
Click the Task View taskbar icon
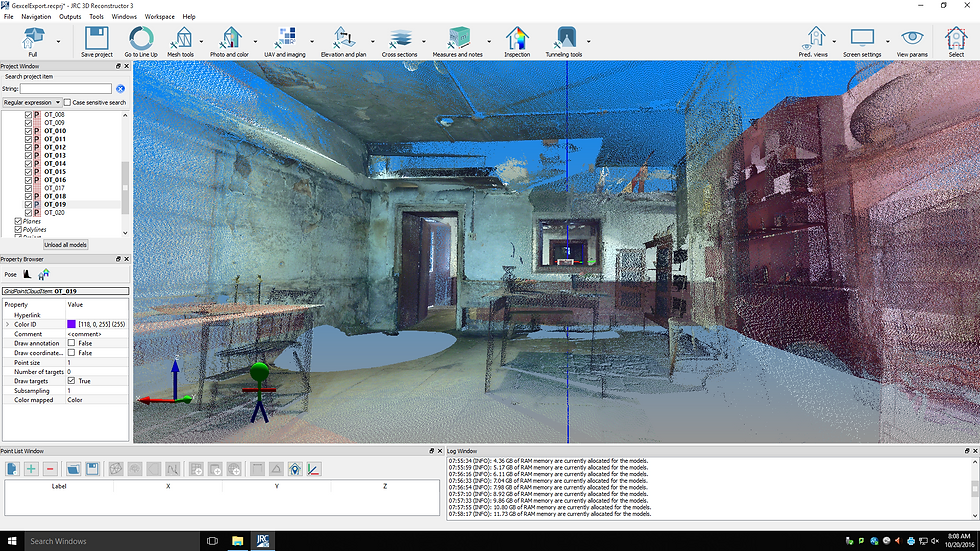(x=212, y=541)
